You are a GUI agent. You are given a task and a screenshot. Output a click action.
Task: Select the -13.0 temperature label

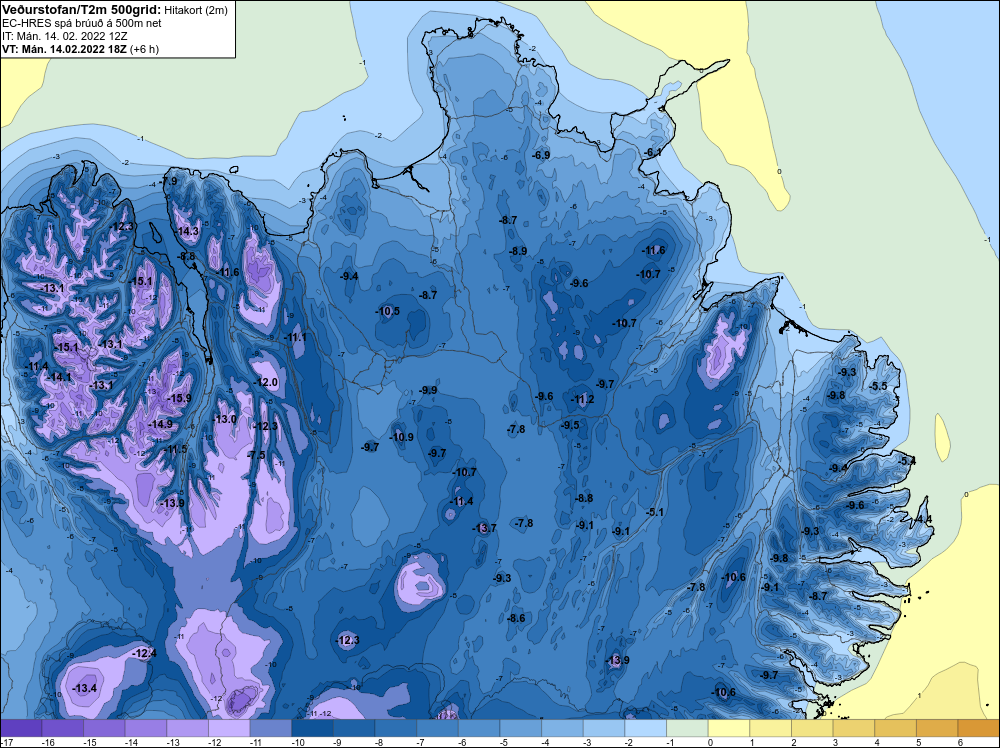tap(225, 419)
